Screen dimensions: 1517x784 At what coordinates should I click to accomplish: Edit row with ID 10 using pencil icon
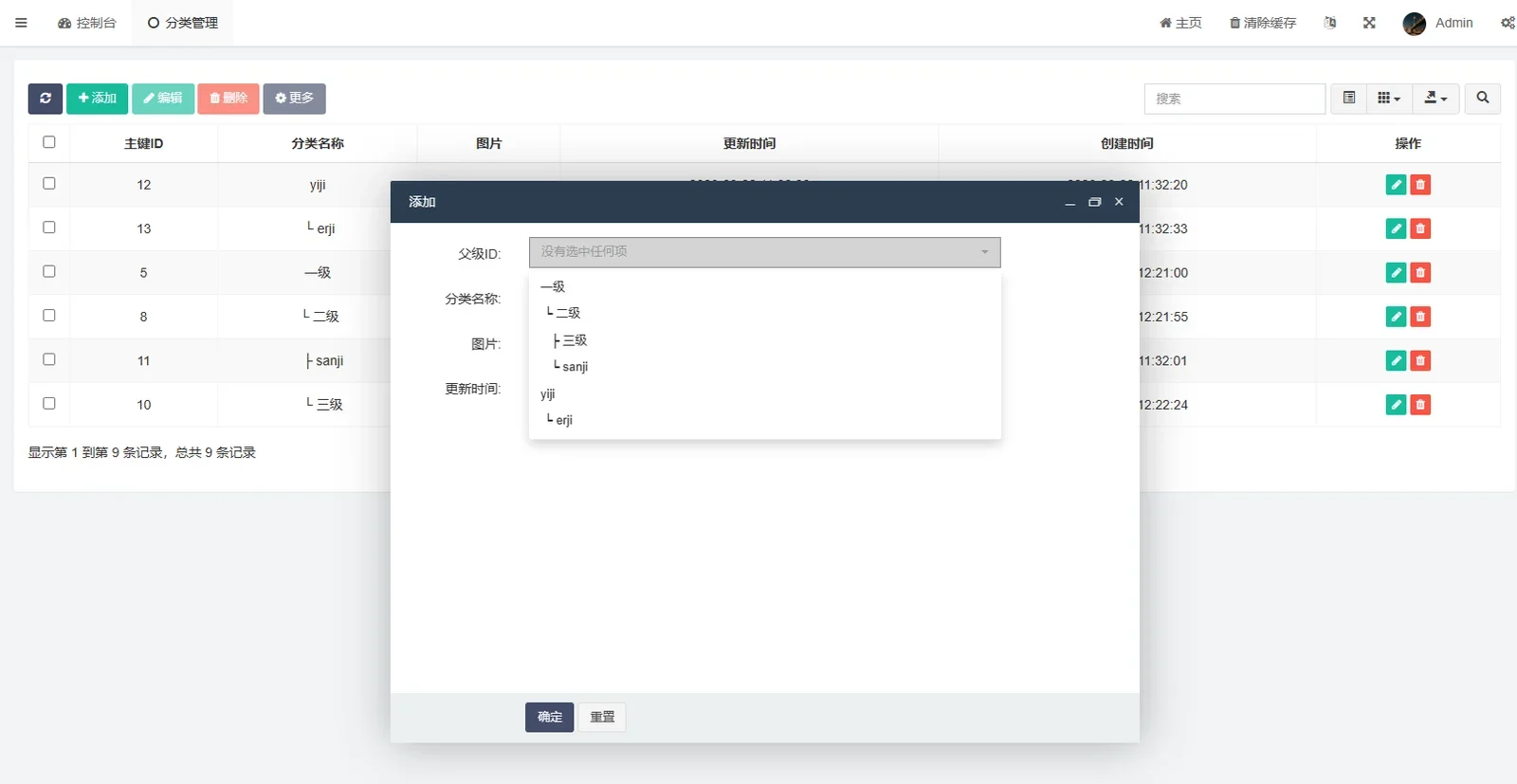pyautogui.click(x=1396, y=405)
